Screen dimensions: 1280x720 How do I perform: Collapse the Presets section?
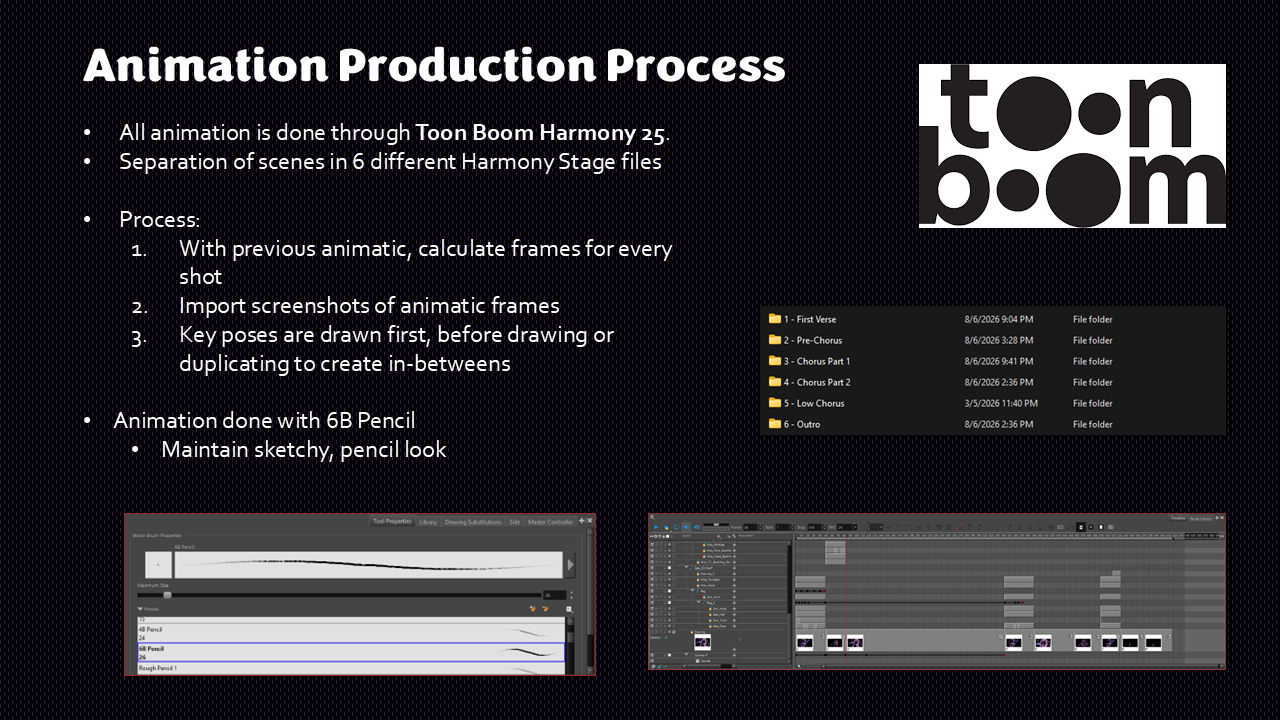141,608
